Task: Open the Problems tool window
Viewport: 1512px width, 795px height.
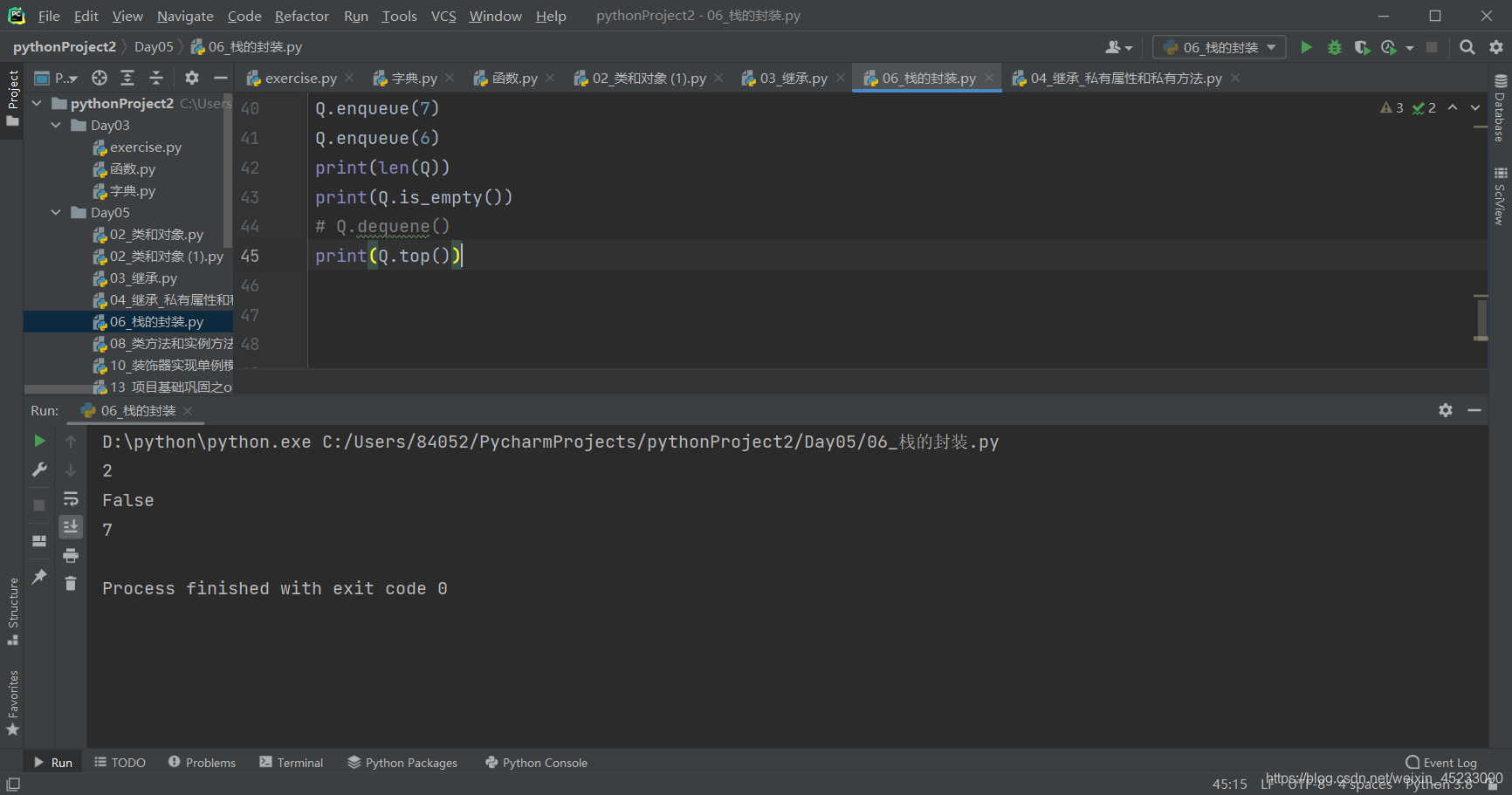Action: click(203, 763)
